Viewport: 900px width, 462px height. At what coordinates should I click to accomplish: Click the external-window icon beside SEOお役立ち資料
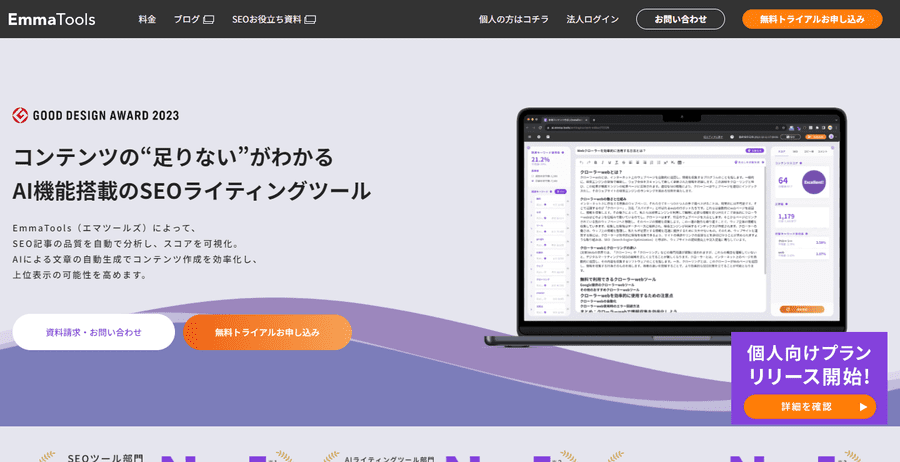310,20
